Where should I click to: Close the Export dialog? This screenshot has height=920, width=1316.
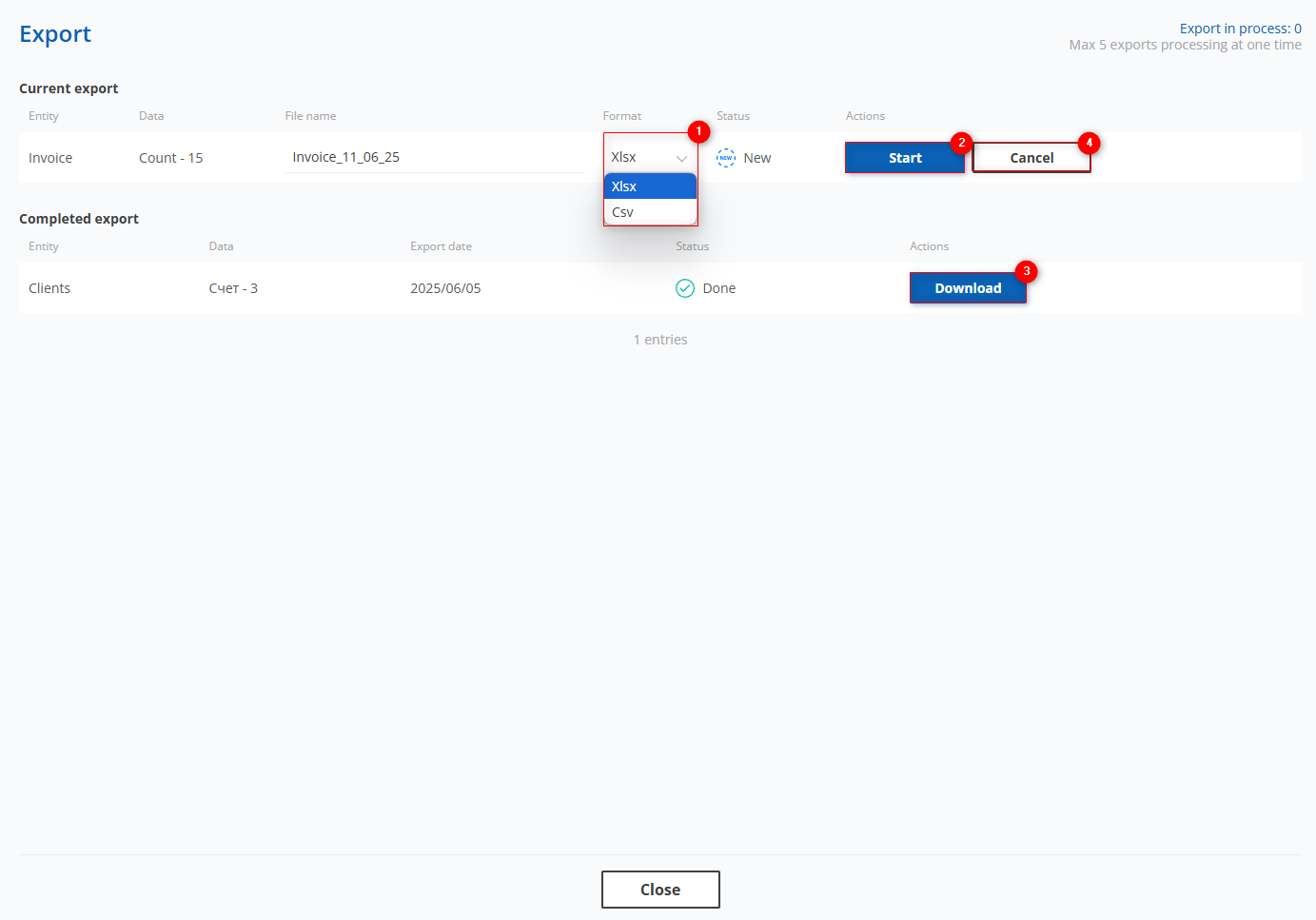660,890
